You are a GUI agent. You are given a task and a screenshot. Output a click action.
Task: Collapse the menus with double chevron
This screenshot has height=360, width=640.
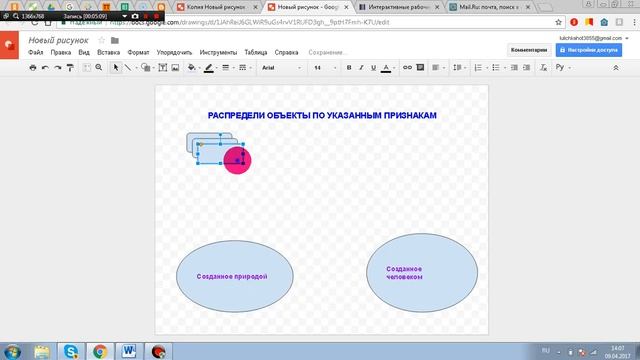click(616, 68)
